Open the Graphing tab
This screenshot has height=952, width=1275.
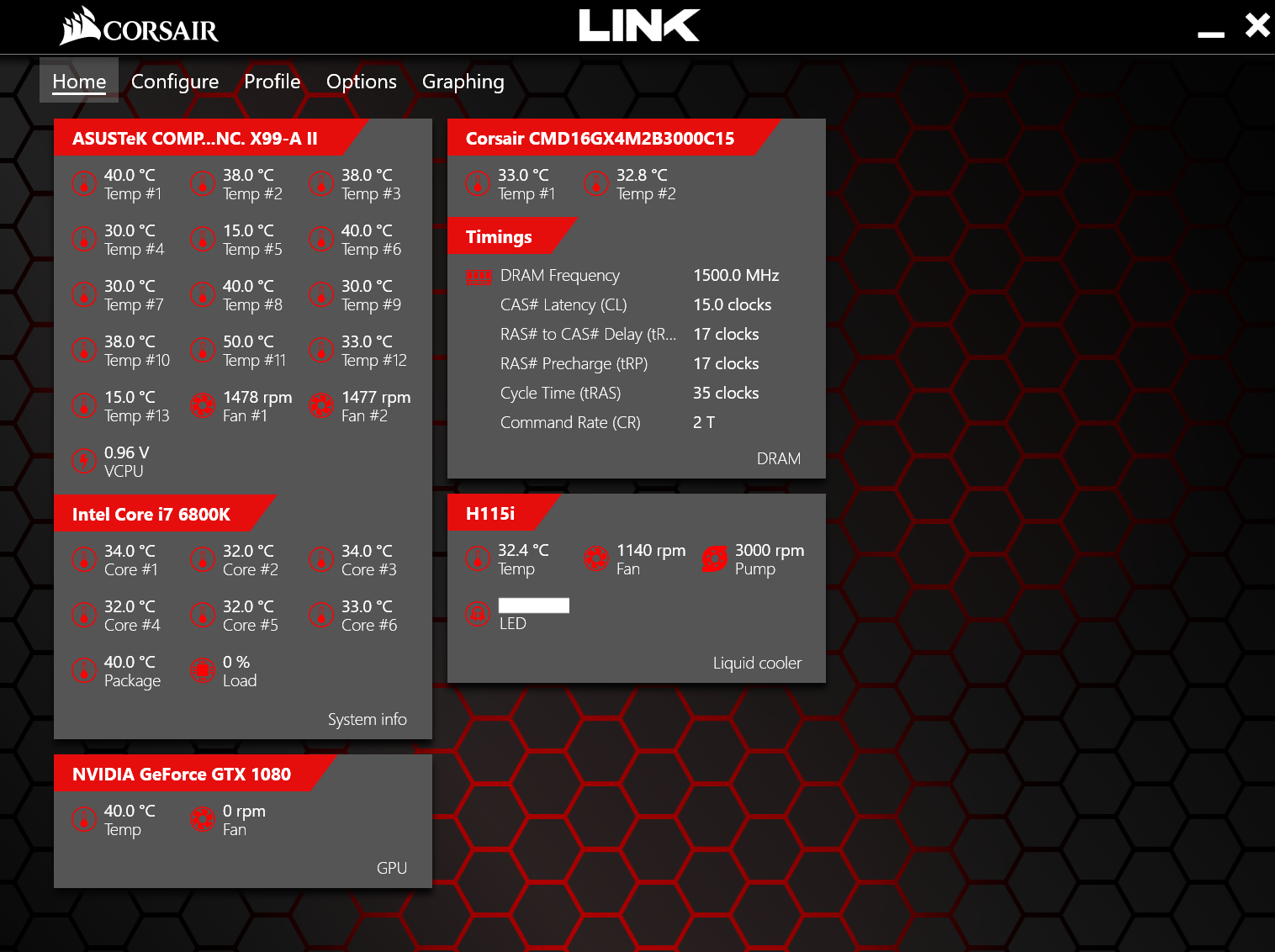tap(463, 82)
